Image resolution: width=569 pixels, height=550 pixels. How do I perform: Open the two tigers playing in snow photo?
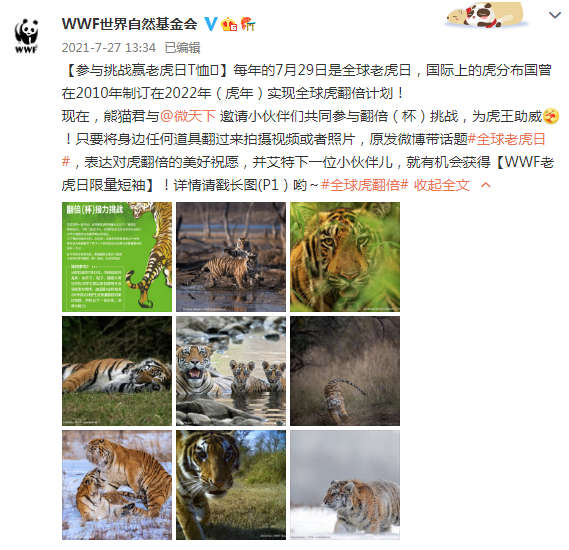117,485
